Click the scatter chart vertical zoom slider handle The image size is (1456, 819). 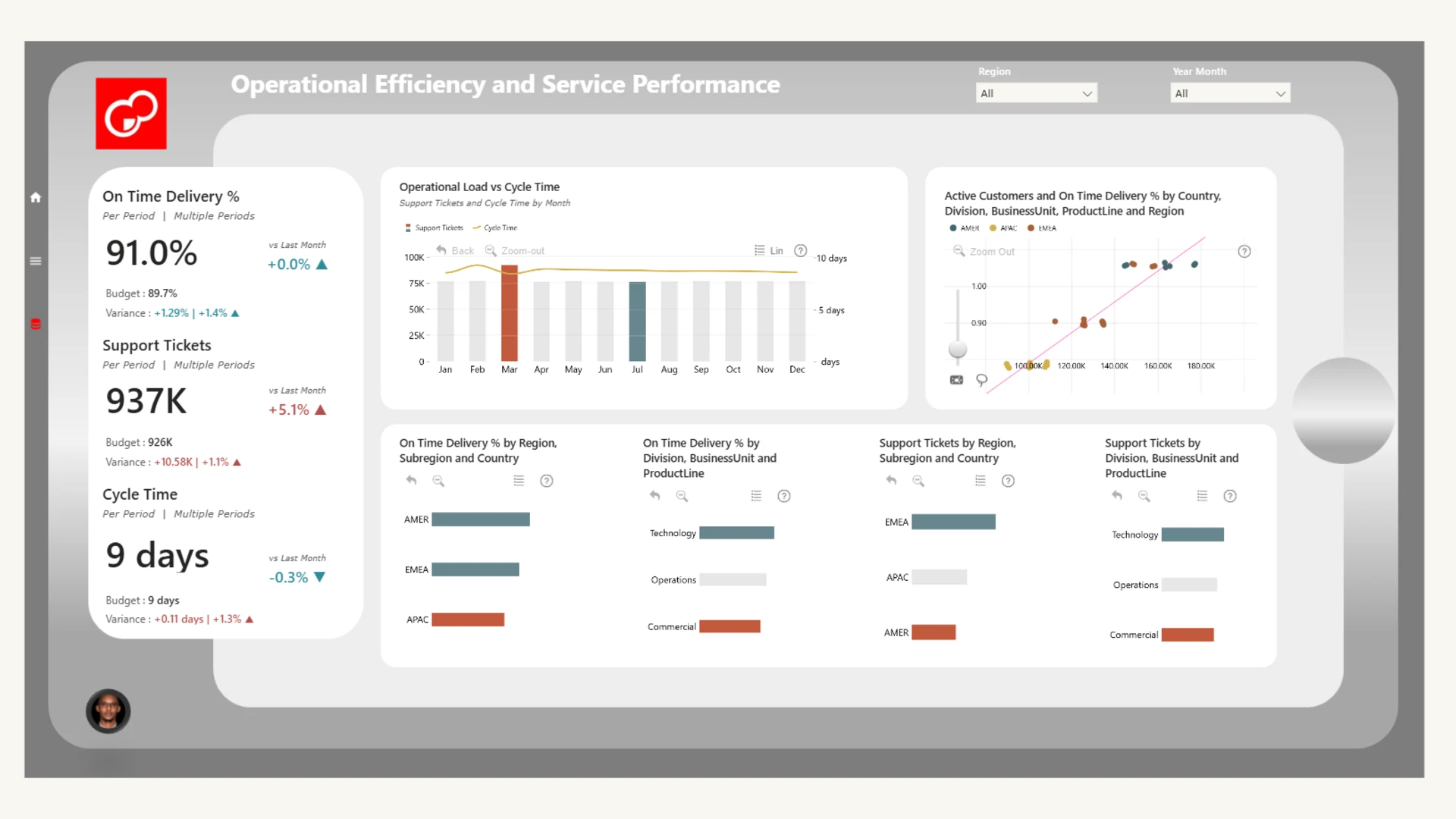click(x=958, y=350)
